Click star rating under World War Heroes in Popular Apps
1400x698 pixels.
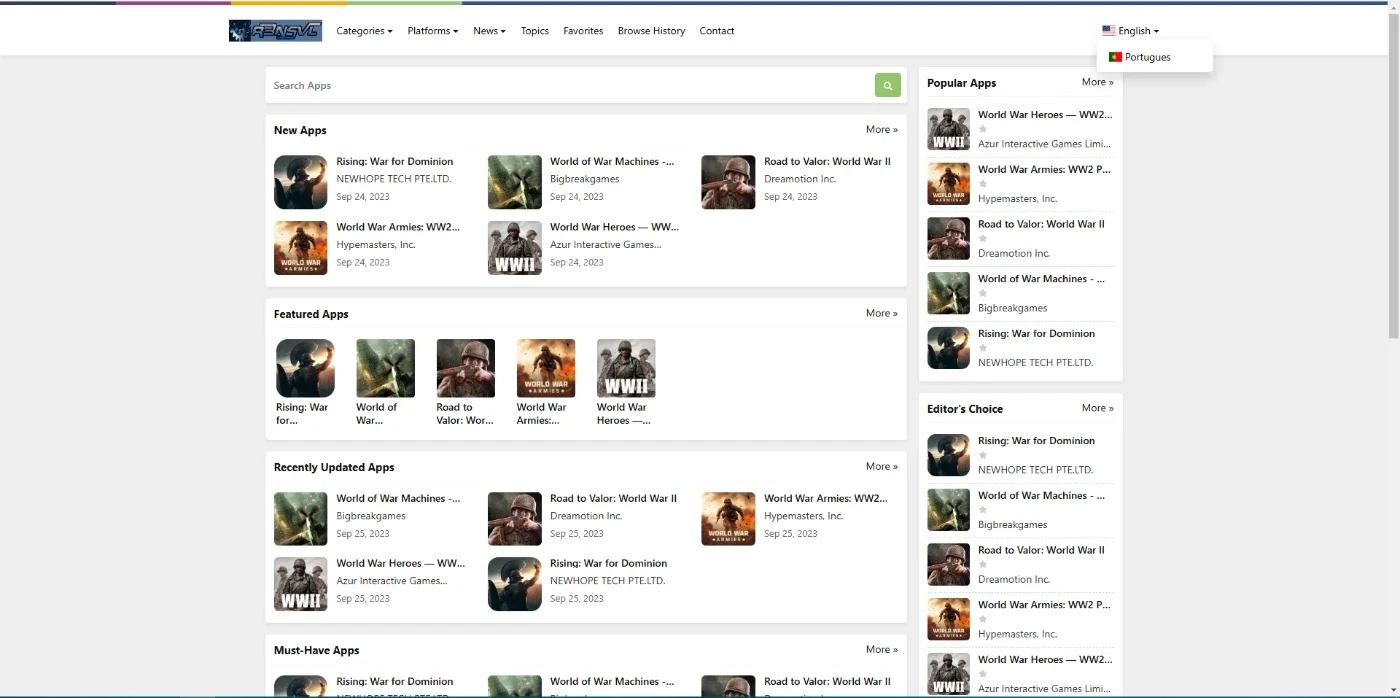coord(982,129)
